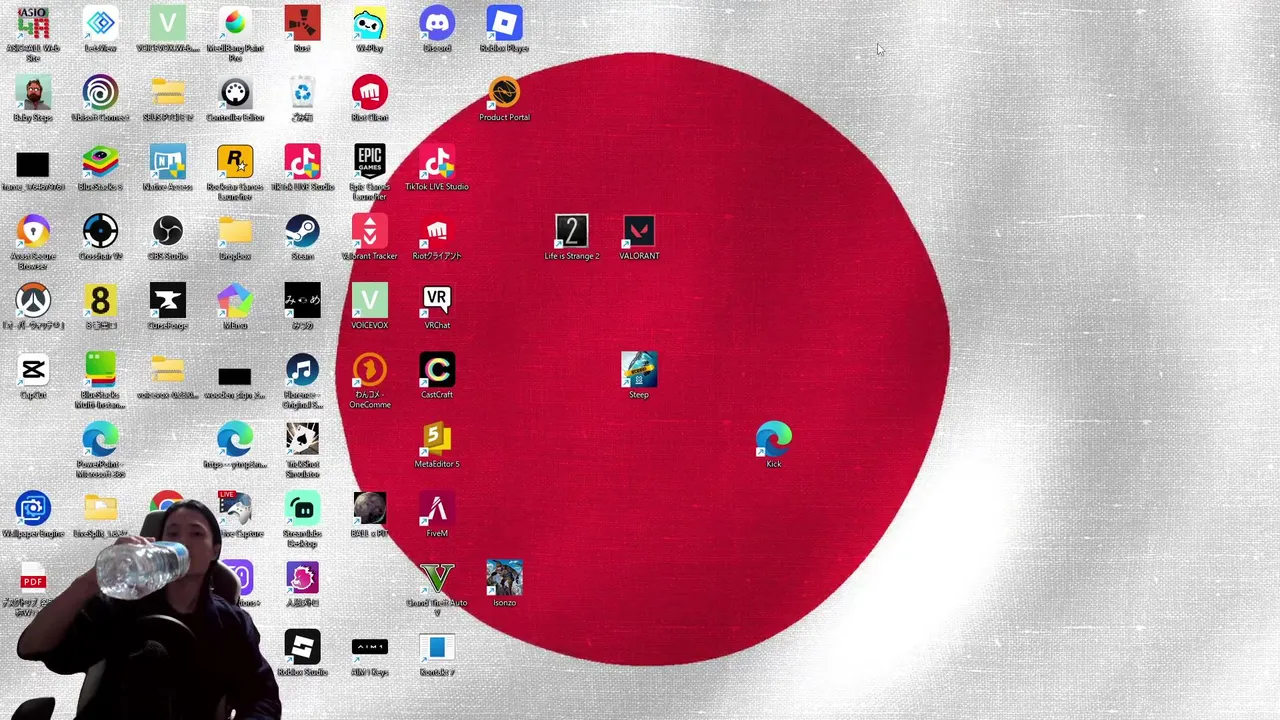The image size is (1280, 720).
Task: Open the CapCut shortcut
Action: (x=33, y=371)
